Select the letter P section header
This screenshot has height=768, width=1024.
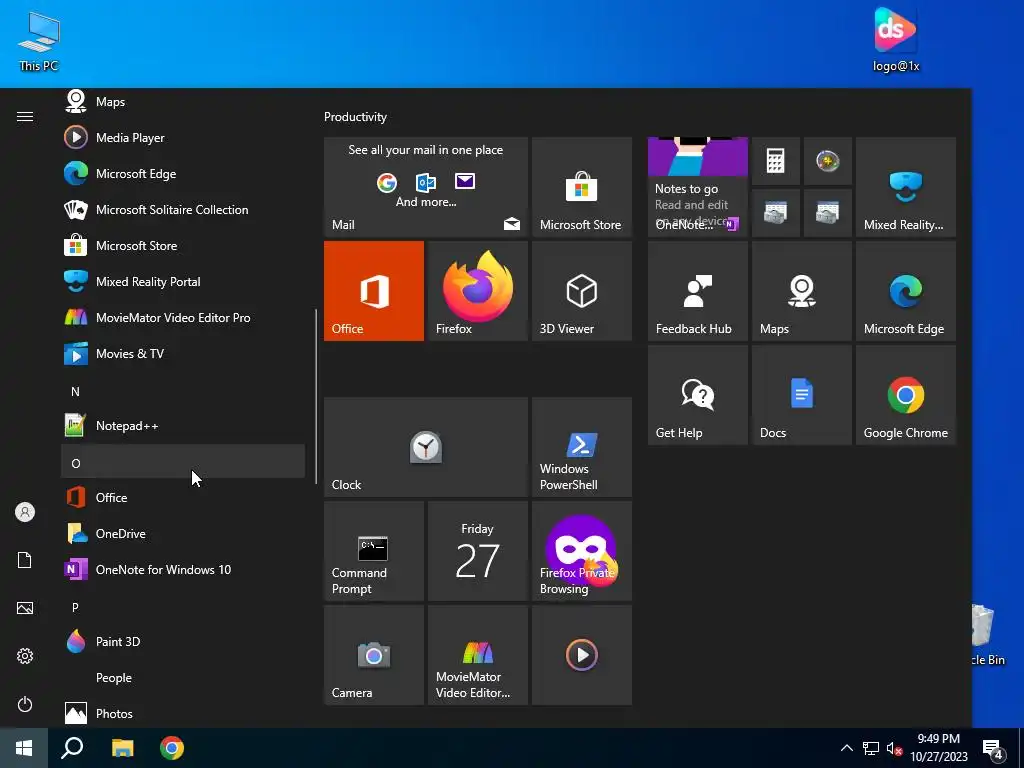point(183,607)
